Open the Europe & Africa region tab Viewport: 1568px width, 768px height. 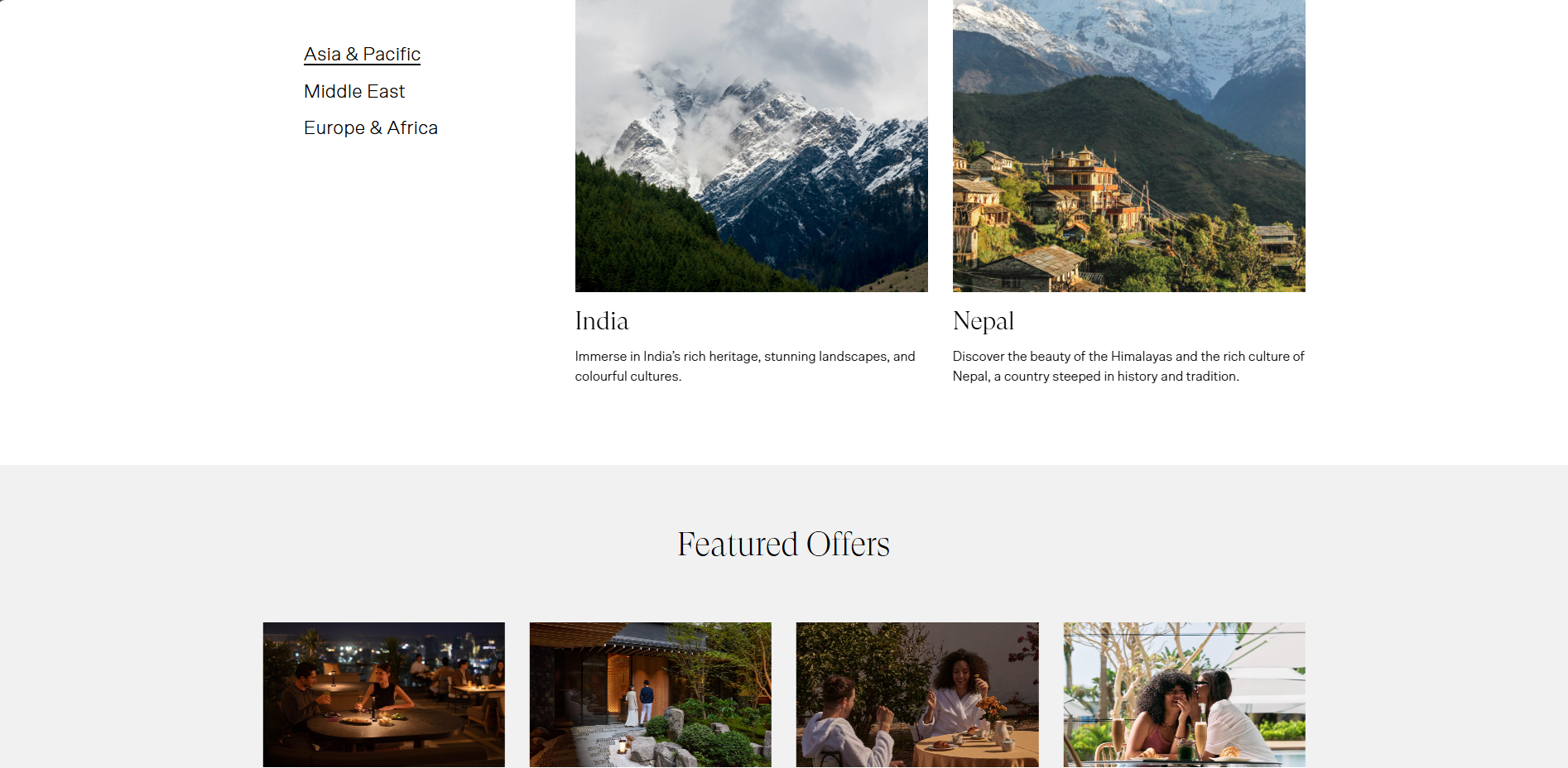point(371,128)
